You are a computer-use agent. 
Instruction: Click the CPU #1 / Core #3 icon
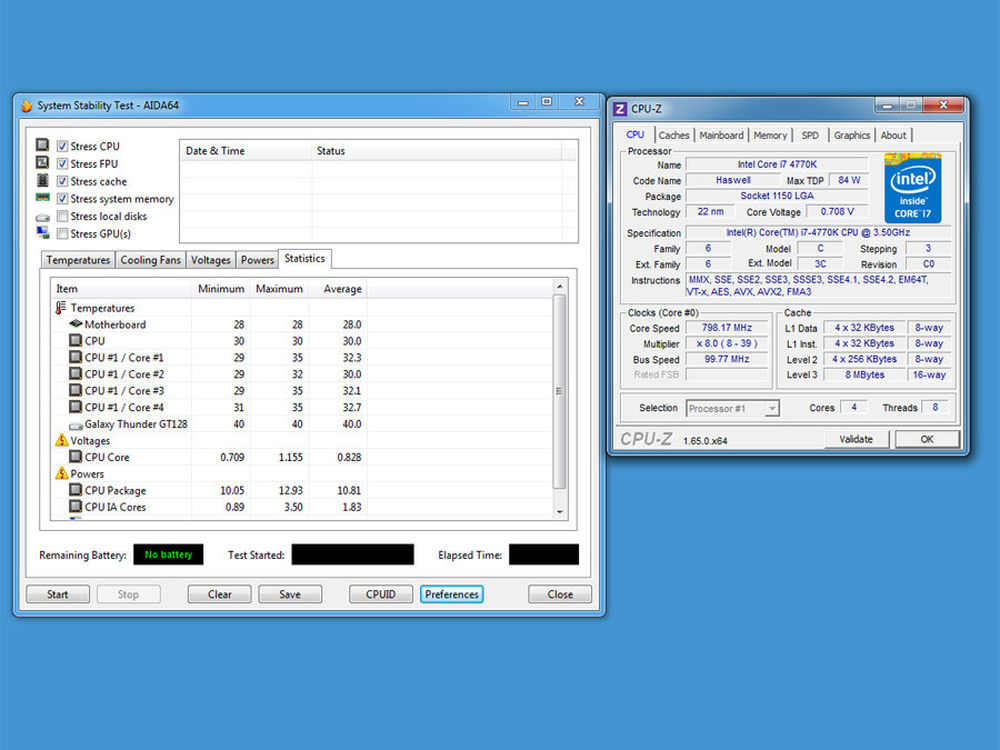click(75, 390)
